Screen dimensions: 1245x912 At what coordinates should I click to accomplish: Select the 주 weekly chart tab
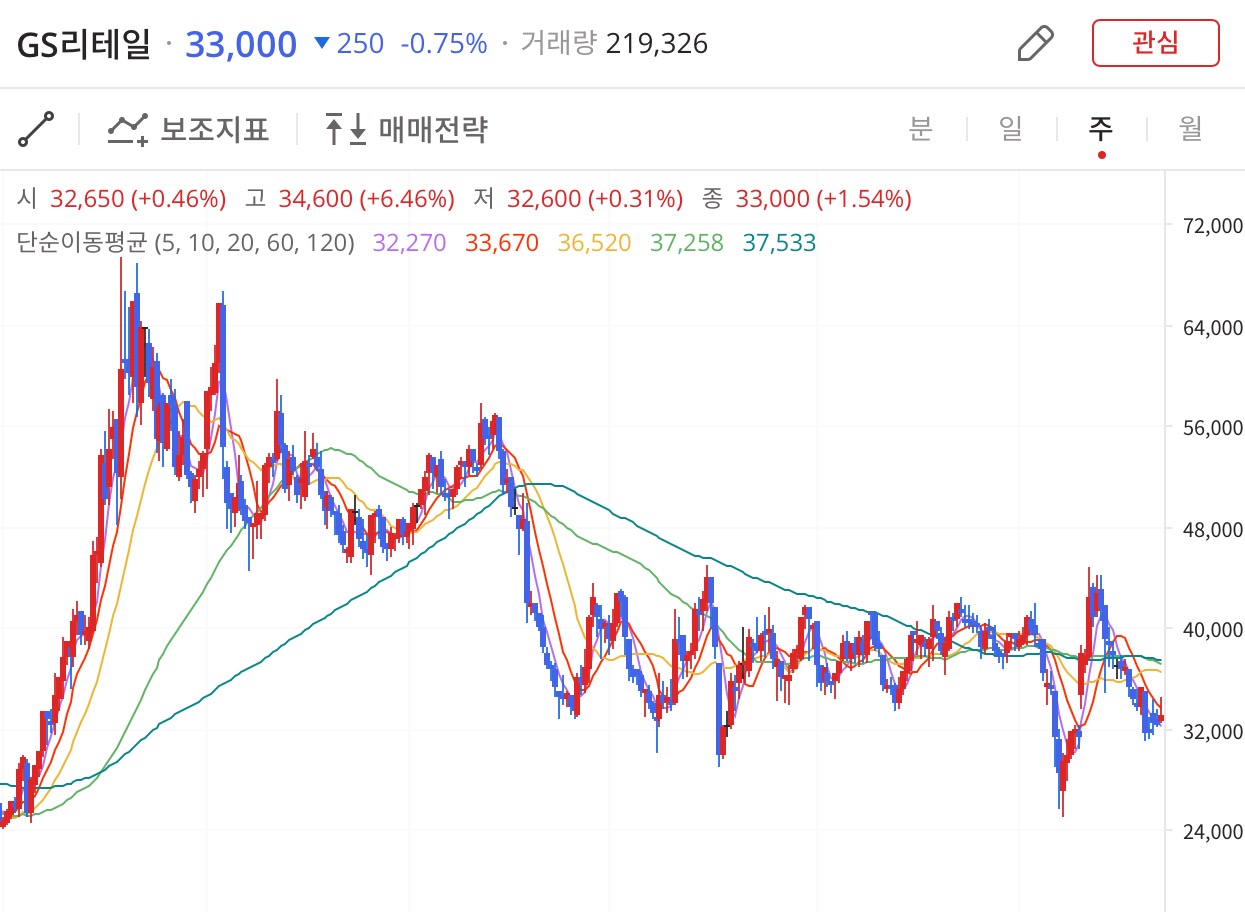[x=1101, y=129]
